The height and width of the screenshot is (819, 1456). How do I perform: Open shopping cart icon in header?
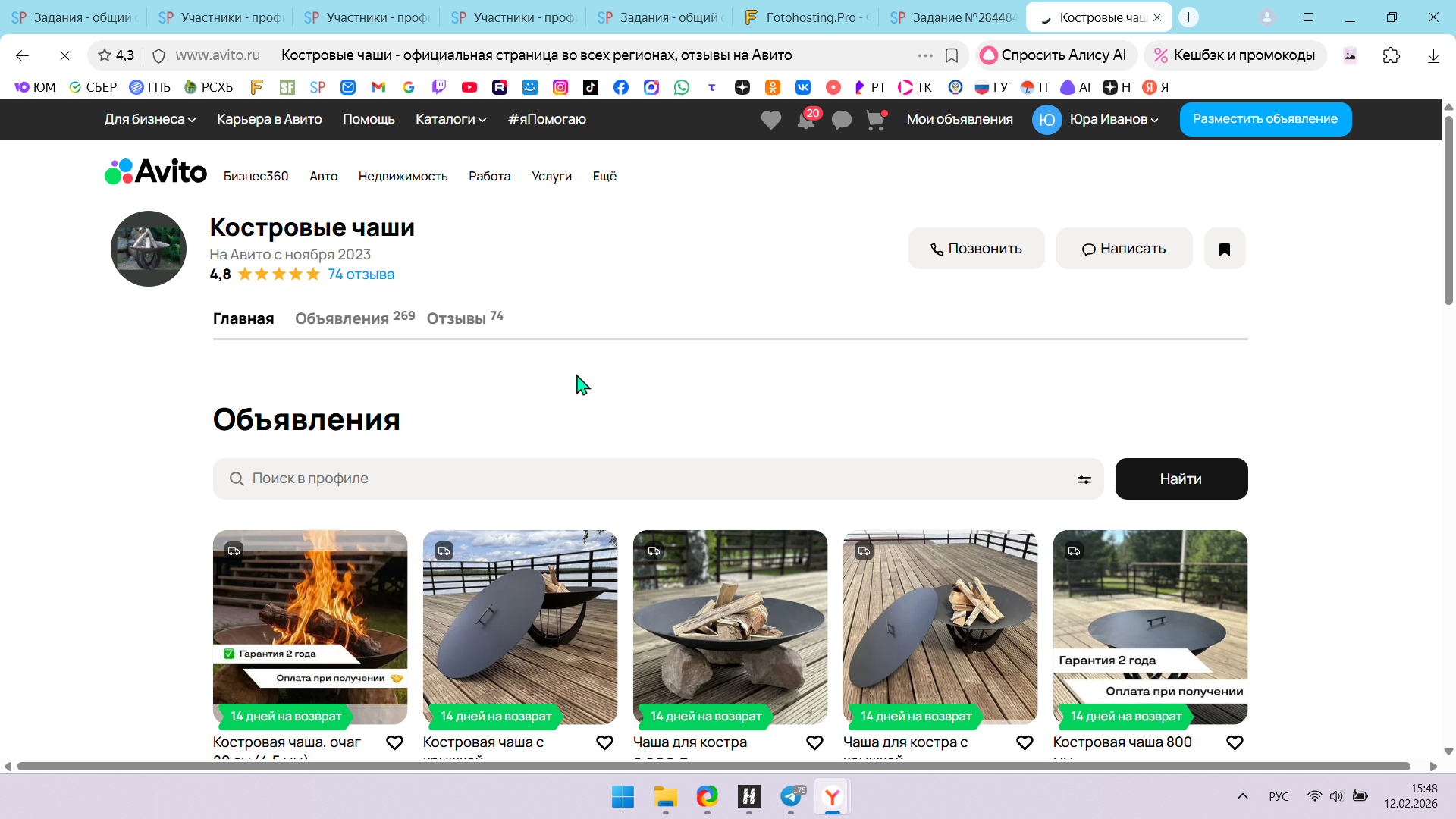(876, 120)
